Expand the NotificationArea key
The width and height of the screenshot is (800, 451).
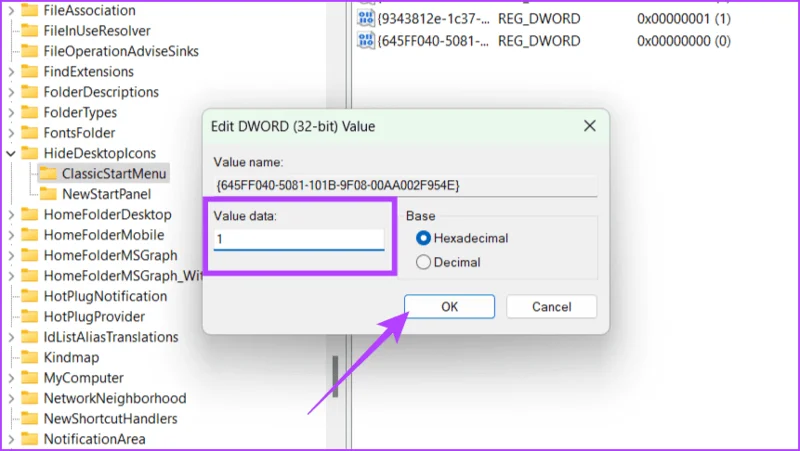[11, 439]
